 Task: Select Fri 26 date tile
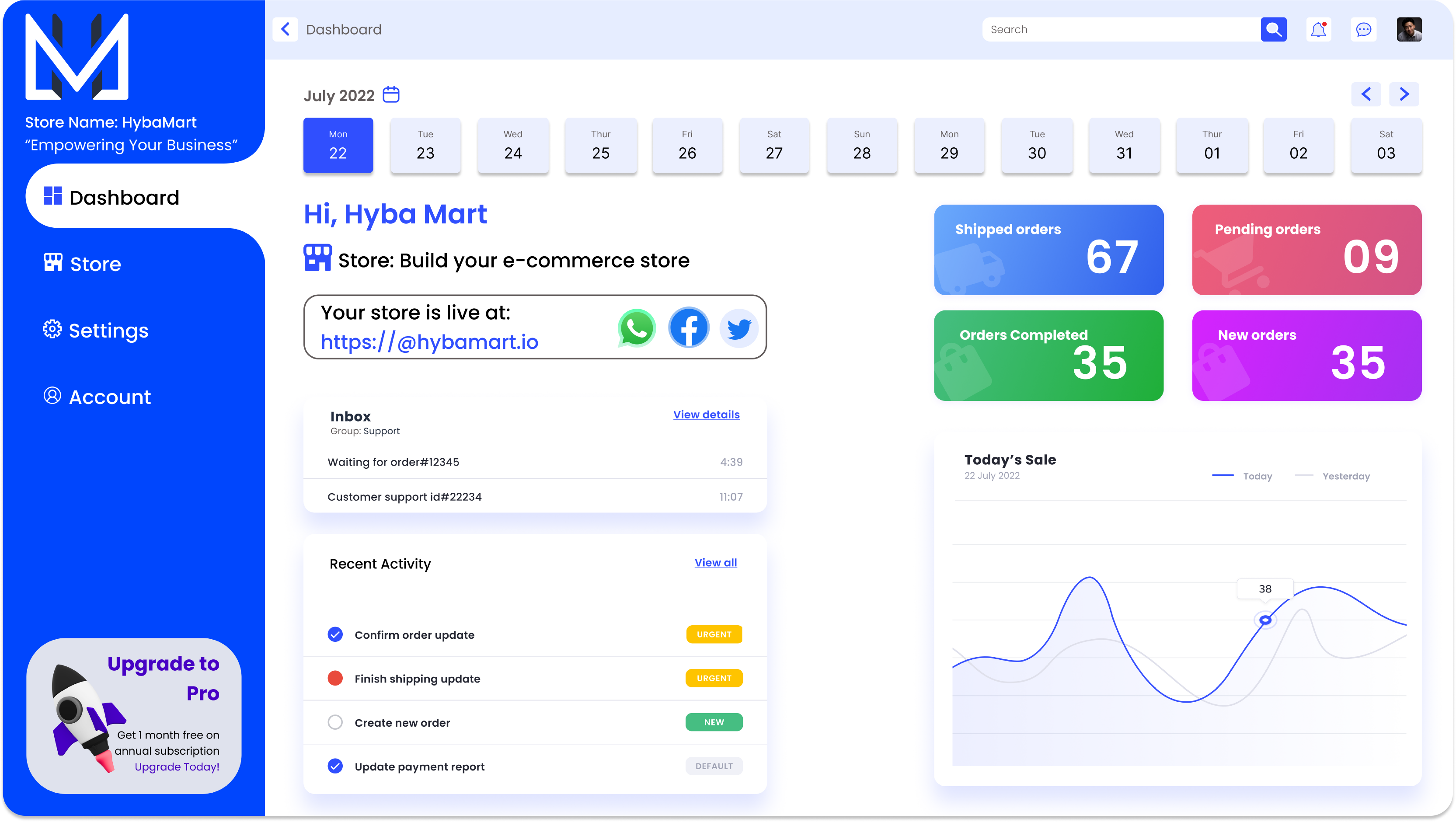coord(687,145)
